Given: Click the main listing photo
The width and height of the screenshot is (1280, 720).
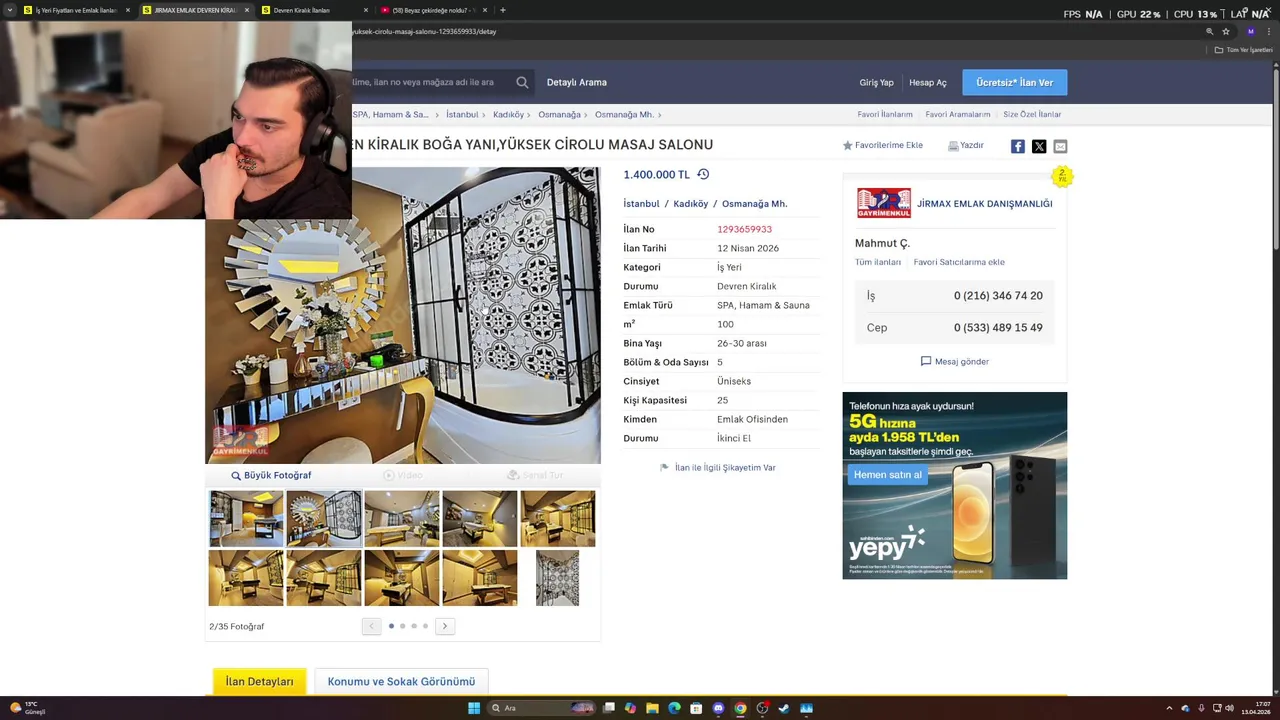Looking at the screenshot, I should [403, 315].
